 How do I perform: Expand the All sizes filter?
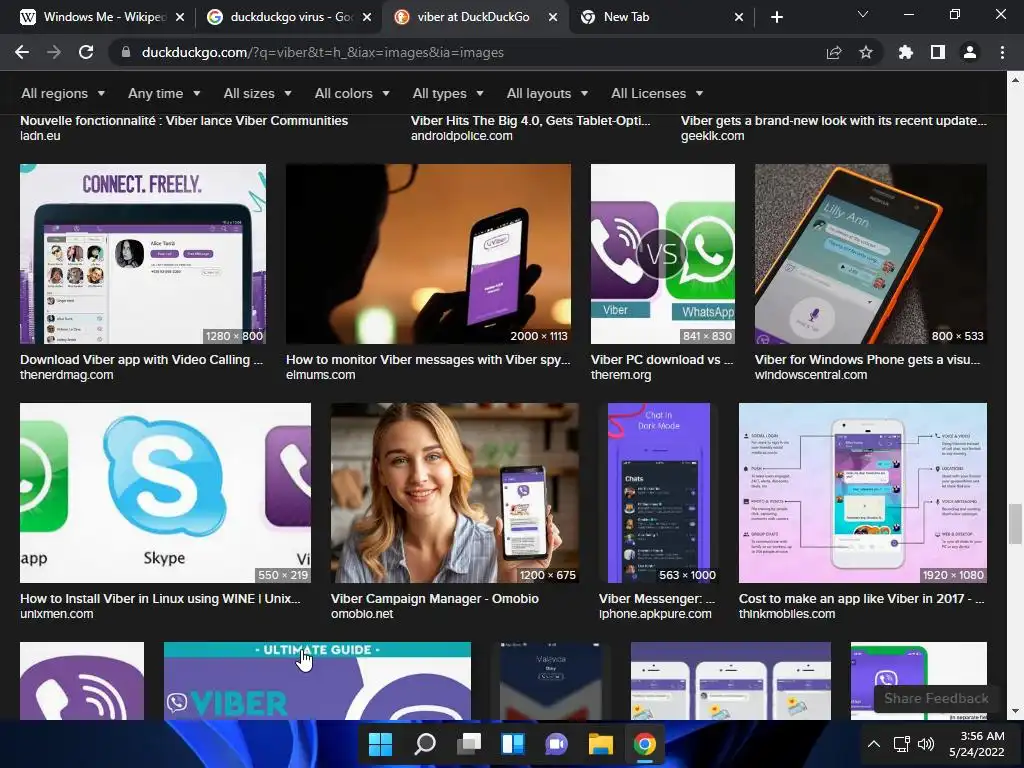pyautogui.click(x=257, y=93)
